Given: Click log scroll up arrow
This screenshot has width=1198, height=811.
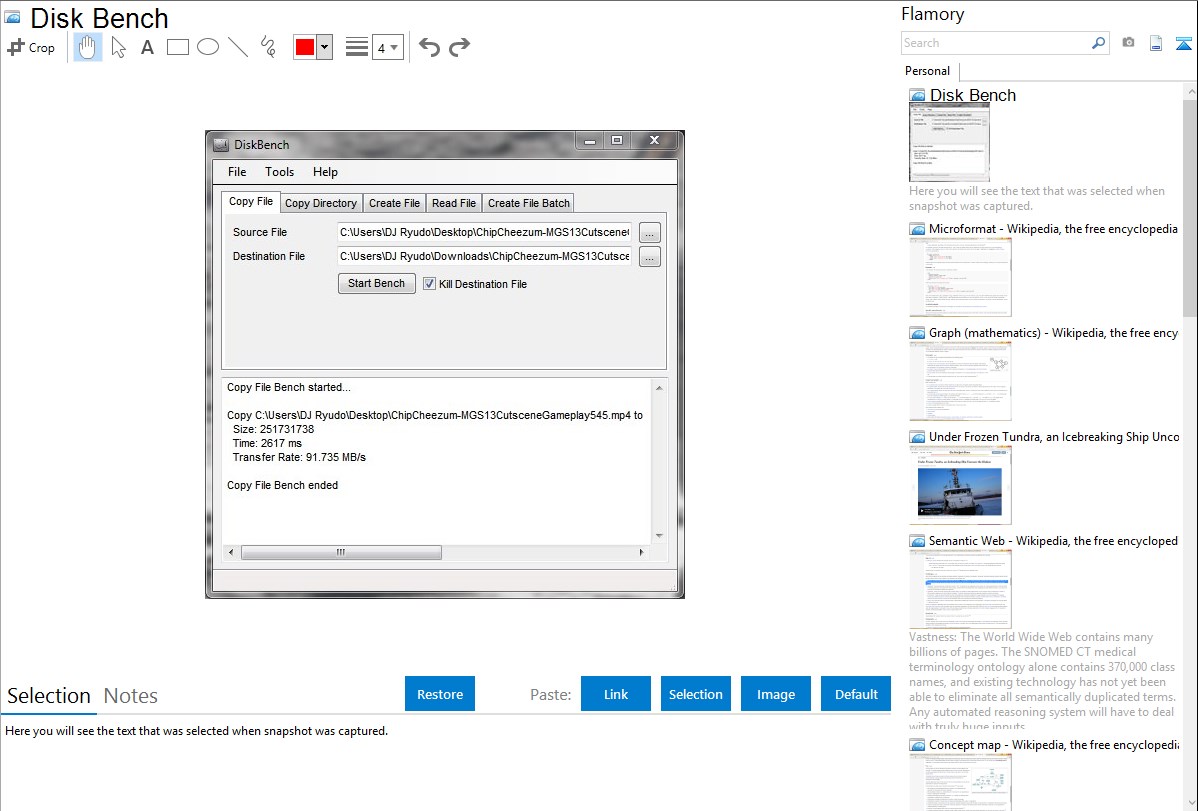Looking at the screenshot, I should point(659,388).
